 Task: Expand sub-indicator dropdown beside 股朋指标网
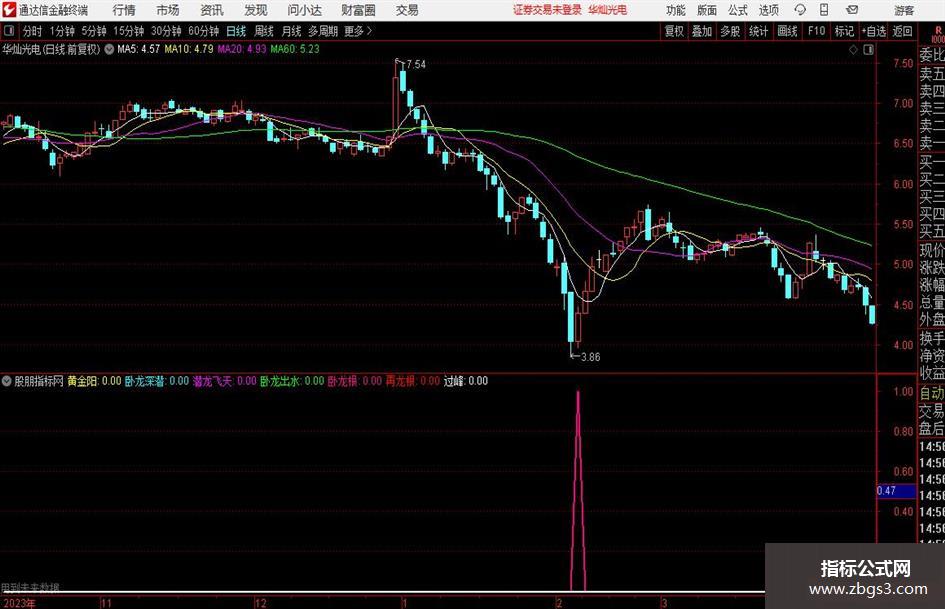pyautogui.click(x=7, y=380)
